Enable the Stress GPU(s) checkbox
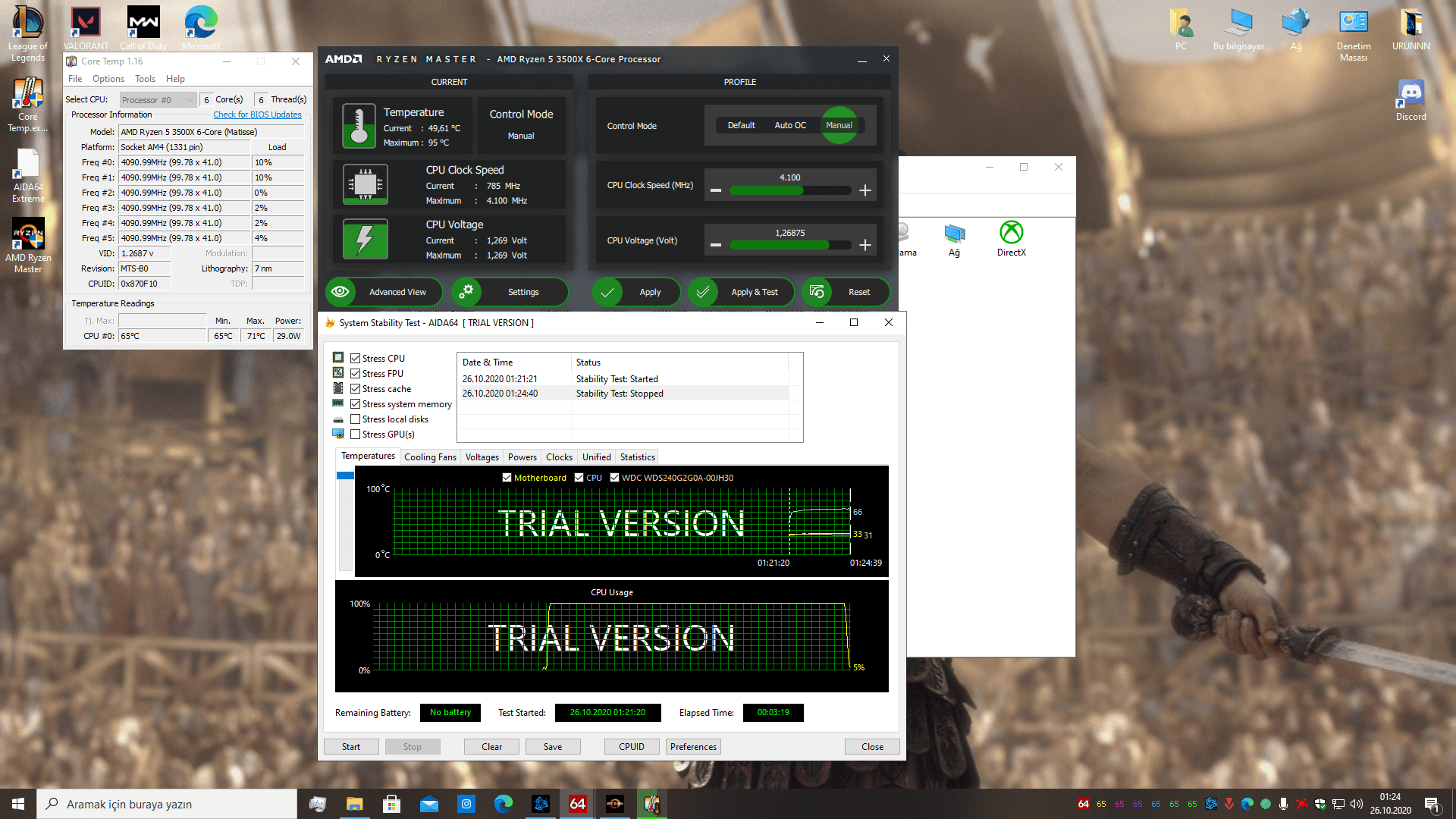1456x819 pixels. point(355,435)
